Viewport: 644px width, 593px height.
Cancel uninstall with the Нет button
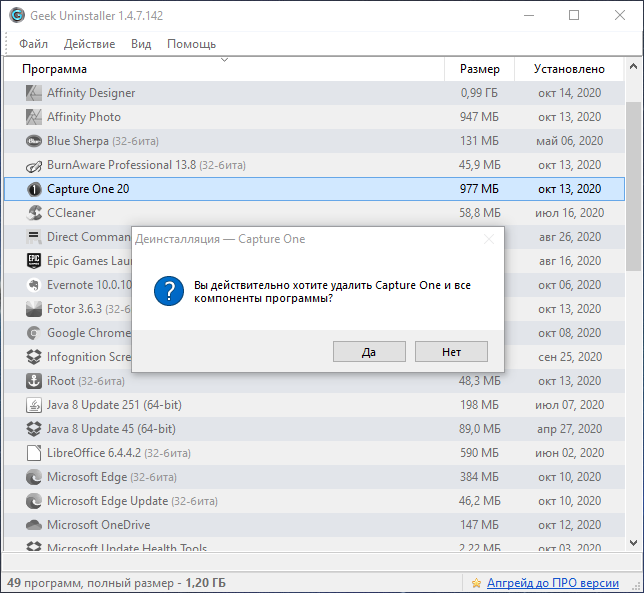pos(451,352)
